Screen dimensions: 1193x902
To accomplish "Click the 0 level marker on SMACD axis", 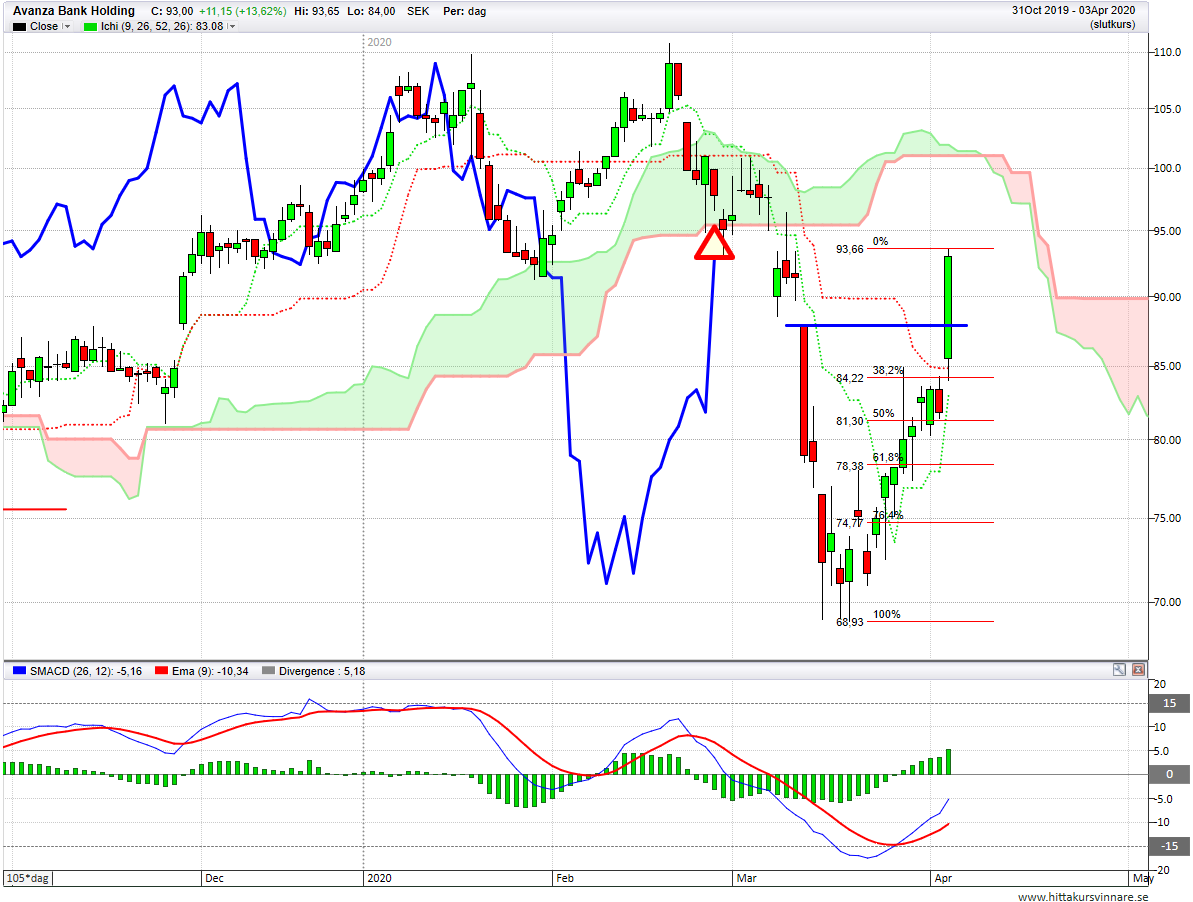I will 1169,774.
